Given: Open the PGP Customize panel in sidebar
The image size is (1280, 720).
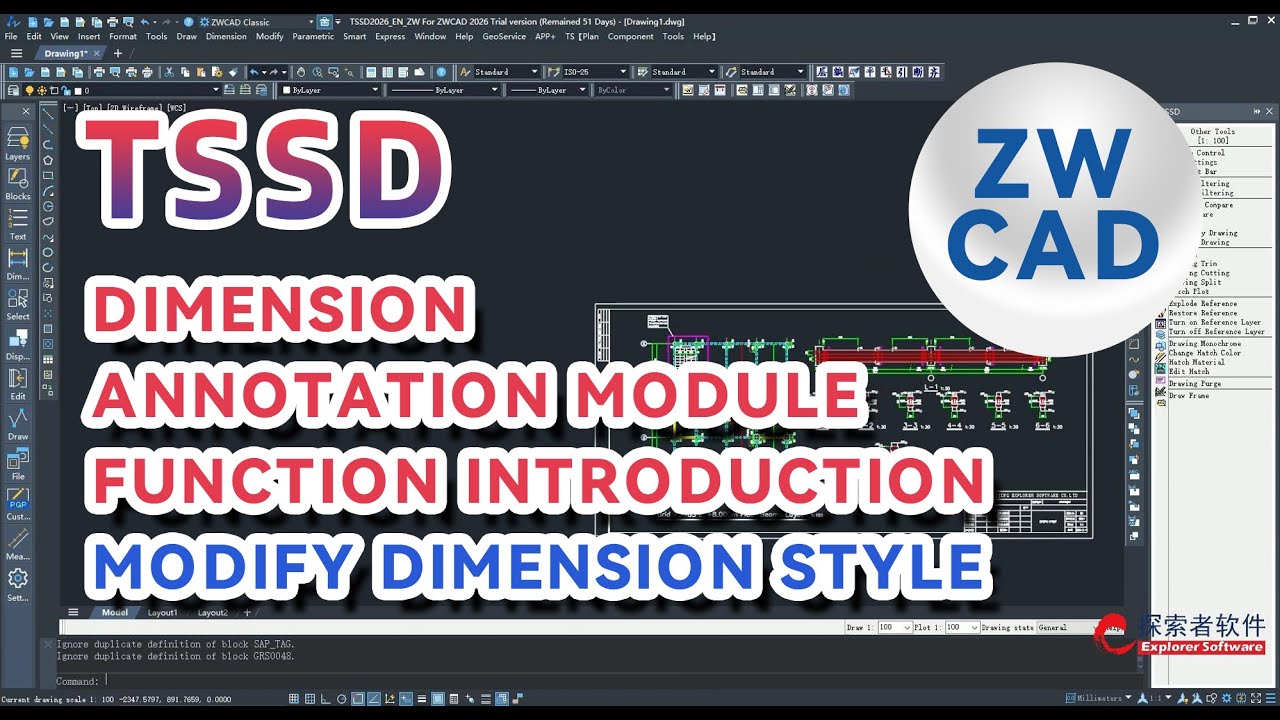Looking at the screenshot, I should click(x=17, y=504).
